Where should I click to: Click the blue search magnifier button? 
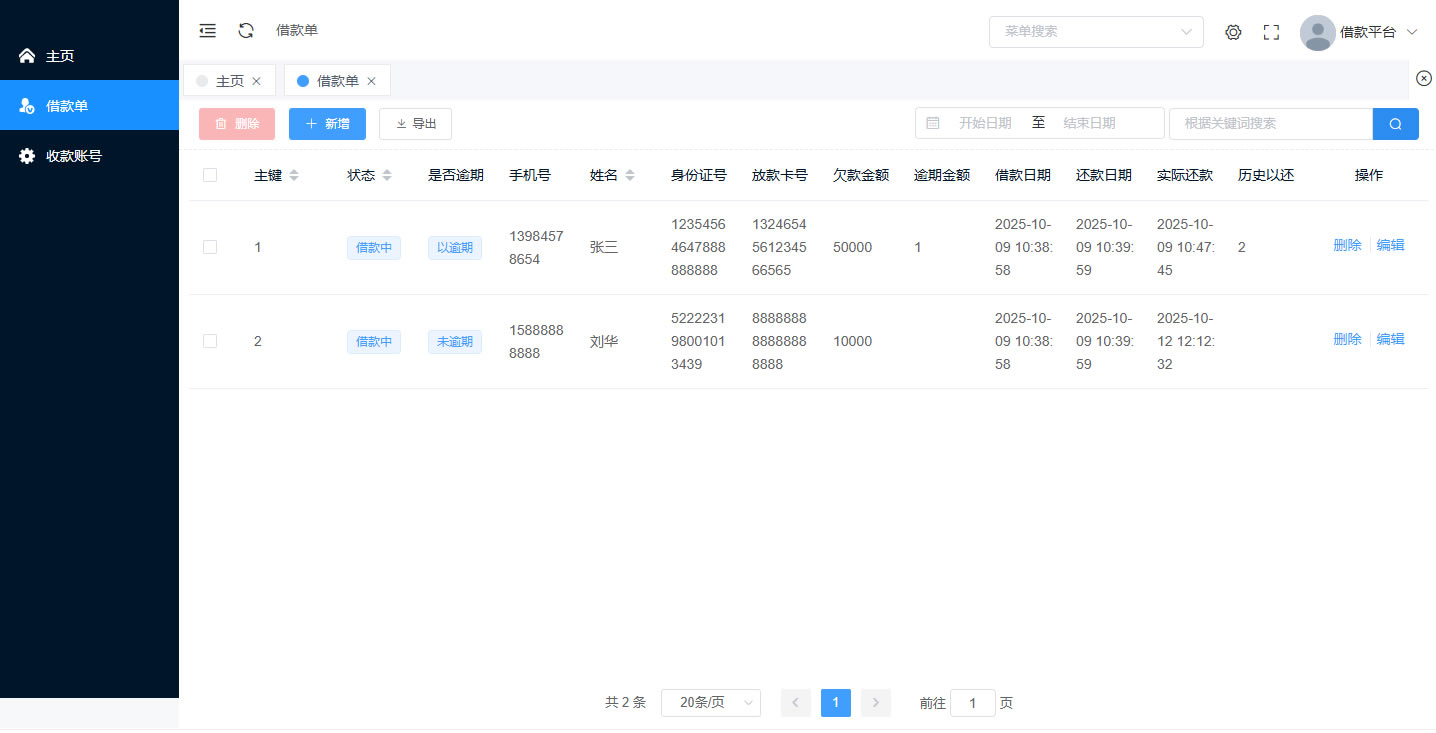(x=1395, y=124)
